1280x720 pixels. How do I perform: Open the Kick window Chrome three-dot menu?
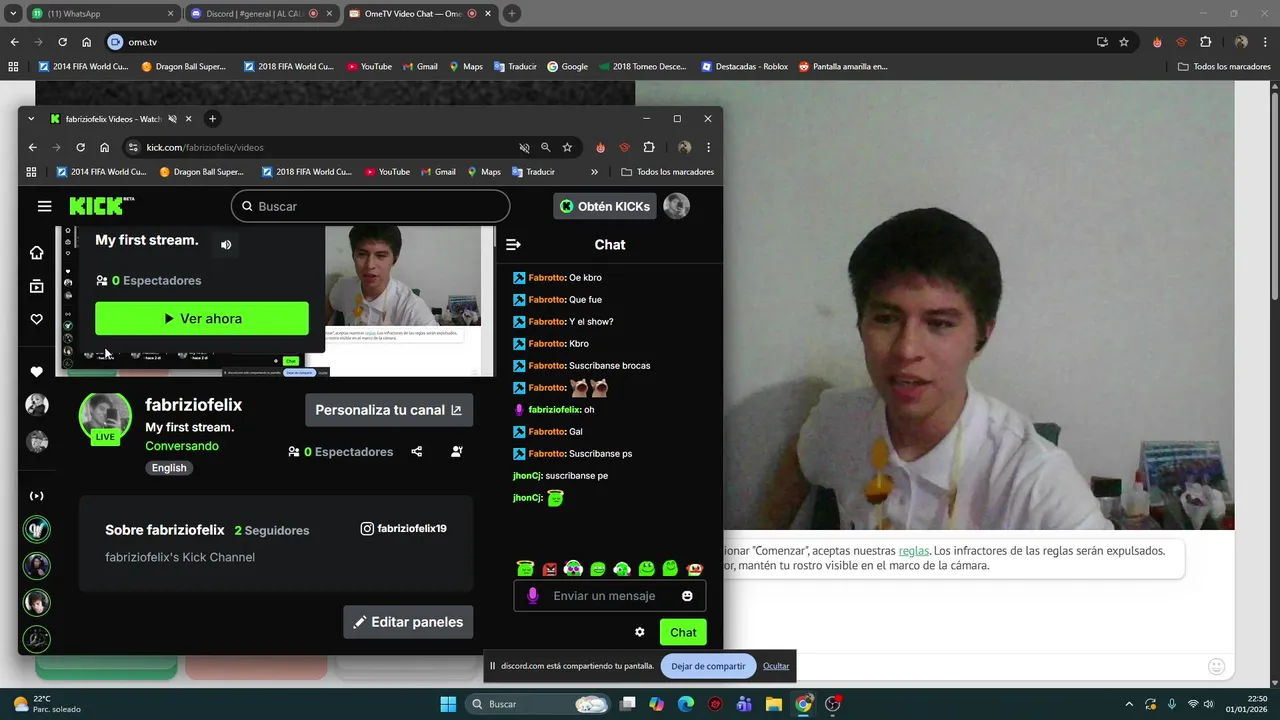708,147
